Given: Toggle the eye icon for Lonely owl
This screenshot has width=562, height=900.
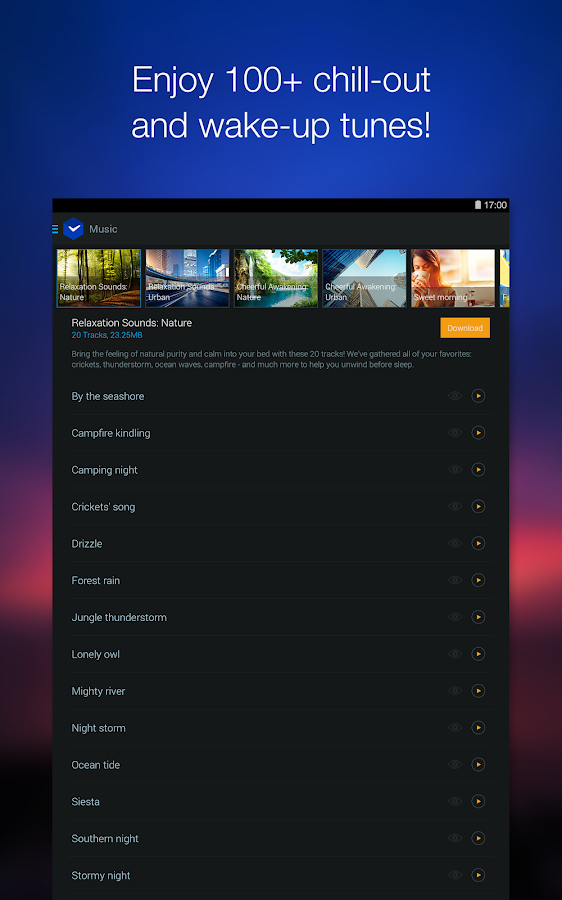Looking at the screenshot, I should 455,654.
